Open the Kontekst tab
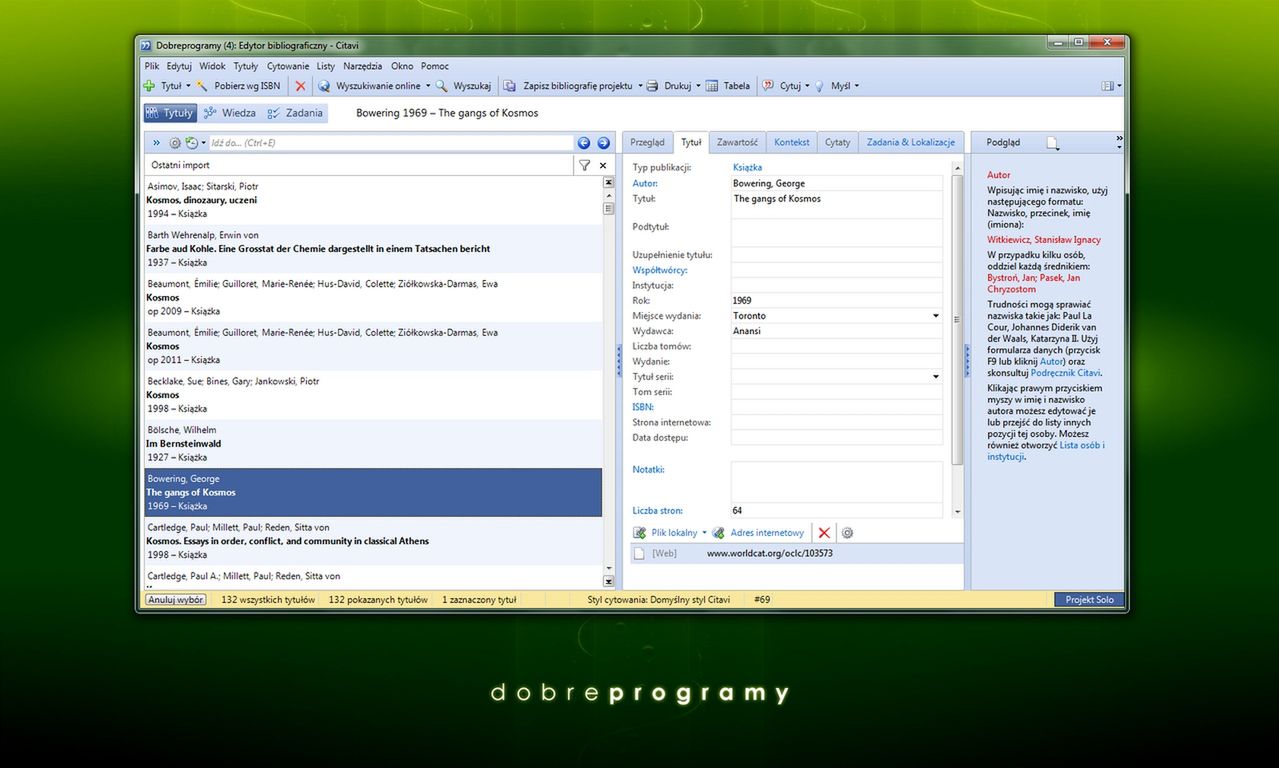The image size is (1279, 768). [792, 142]
